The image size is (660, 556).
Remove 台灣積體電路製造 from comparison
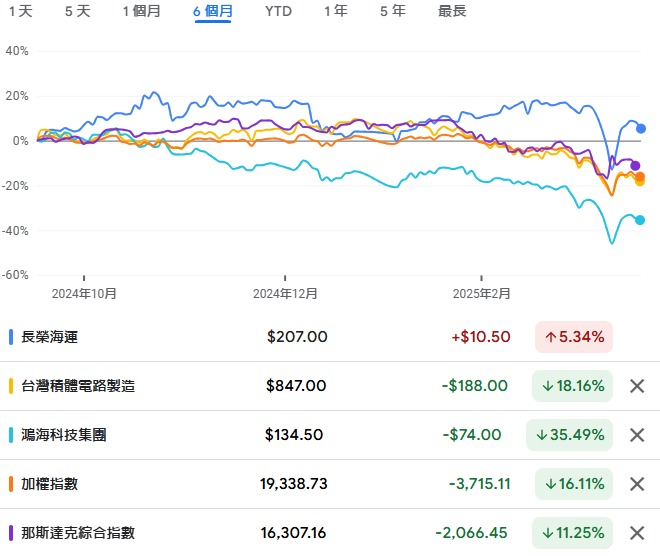point(637,386)
